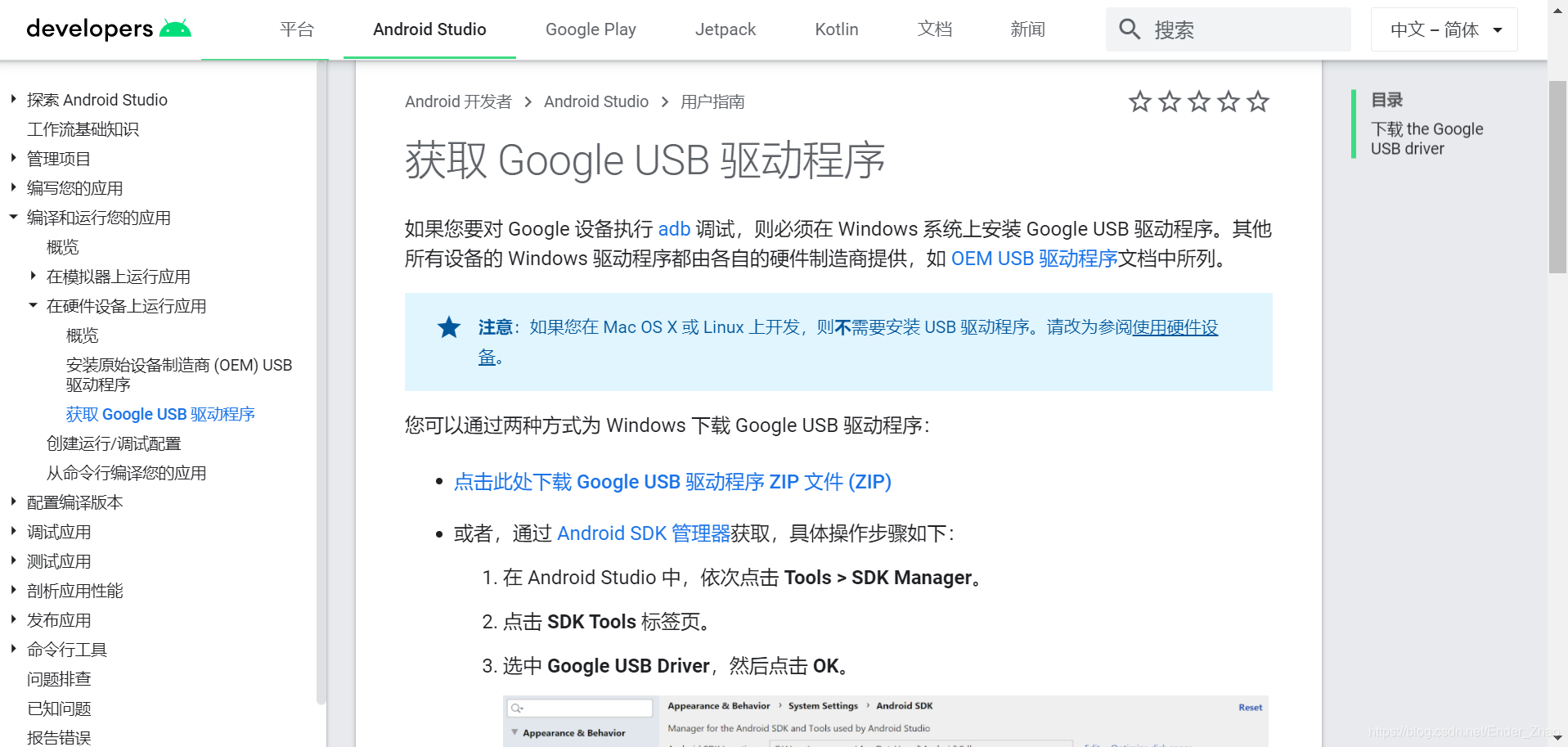Click the Android Studio breadcrumb link
This screenshot has height=747, width=1568.
[596, 101]
